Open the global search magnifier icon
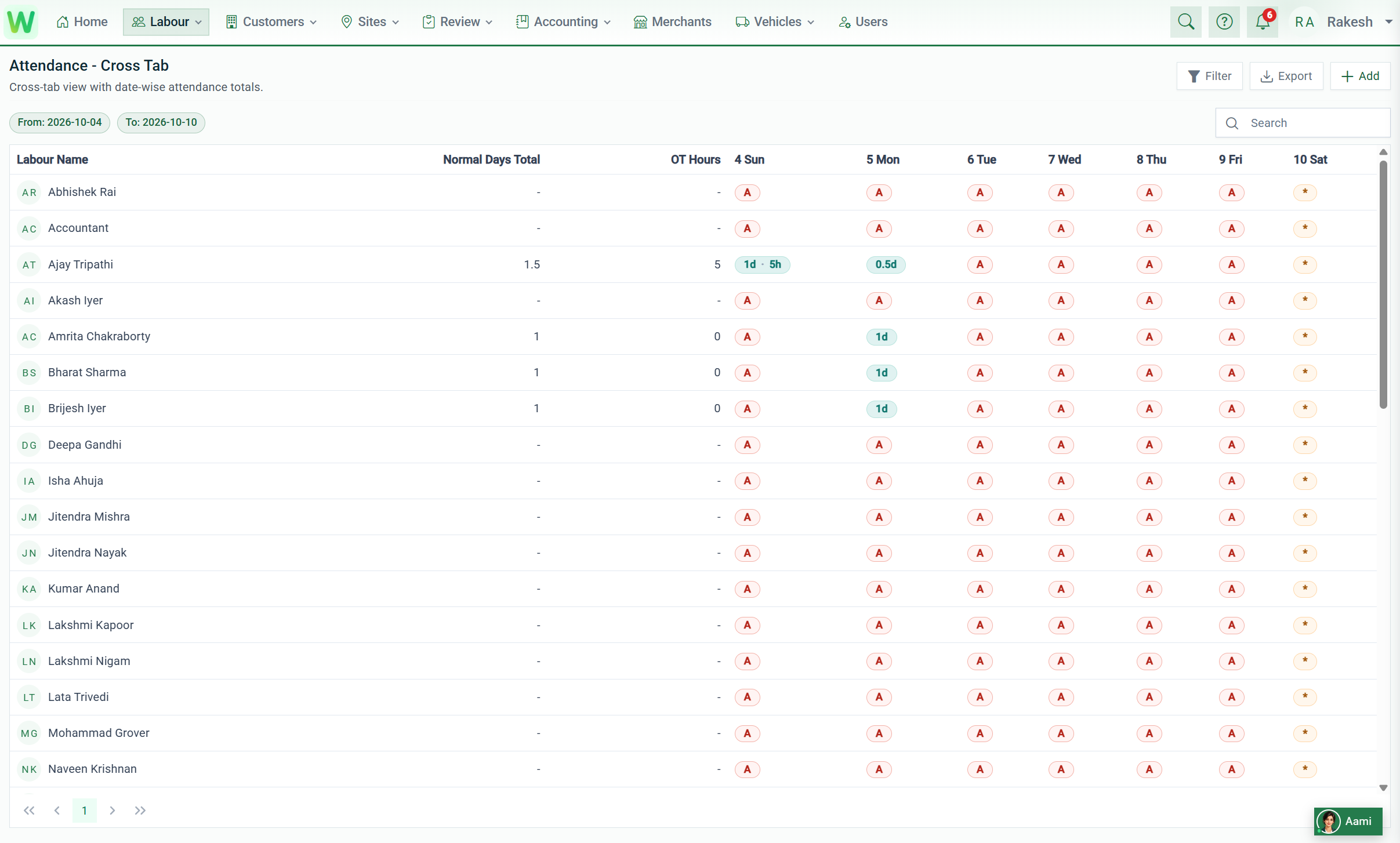This screenshot has width=1400, height=843. click(x=1185, y=22)
